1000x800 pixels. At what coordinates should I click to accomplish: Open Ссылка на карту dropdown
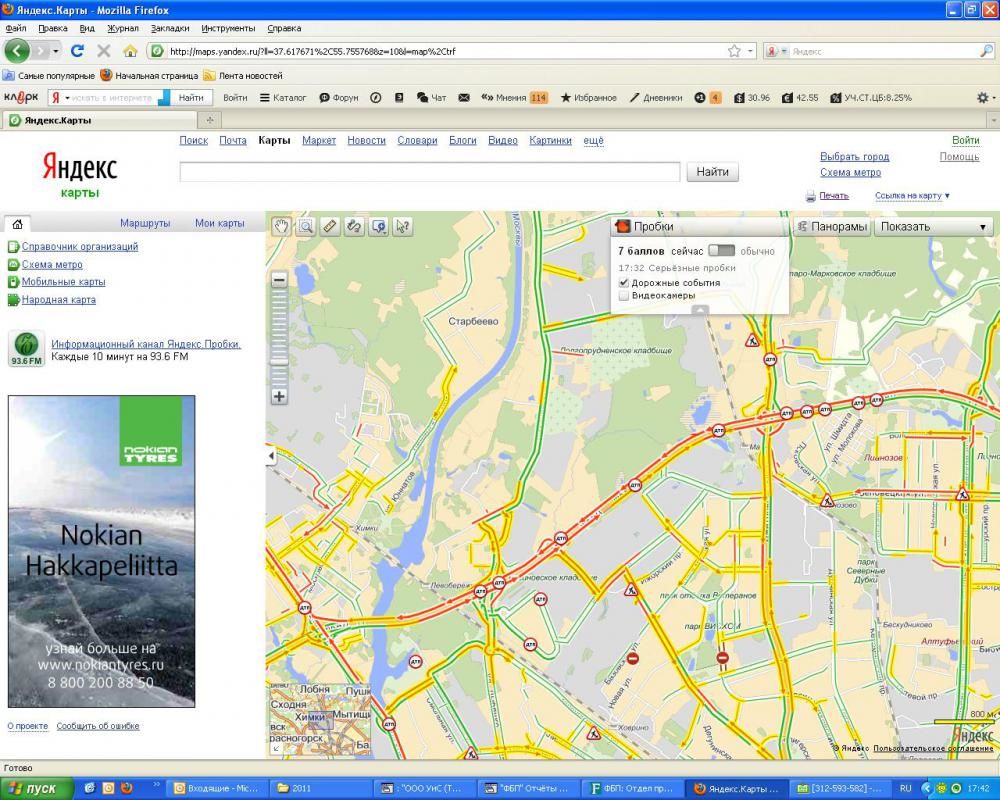[x=912, y=196]
